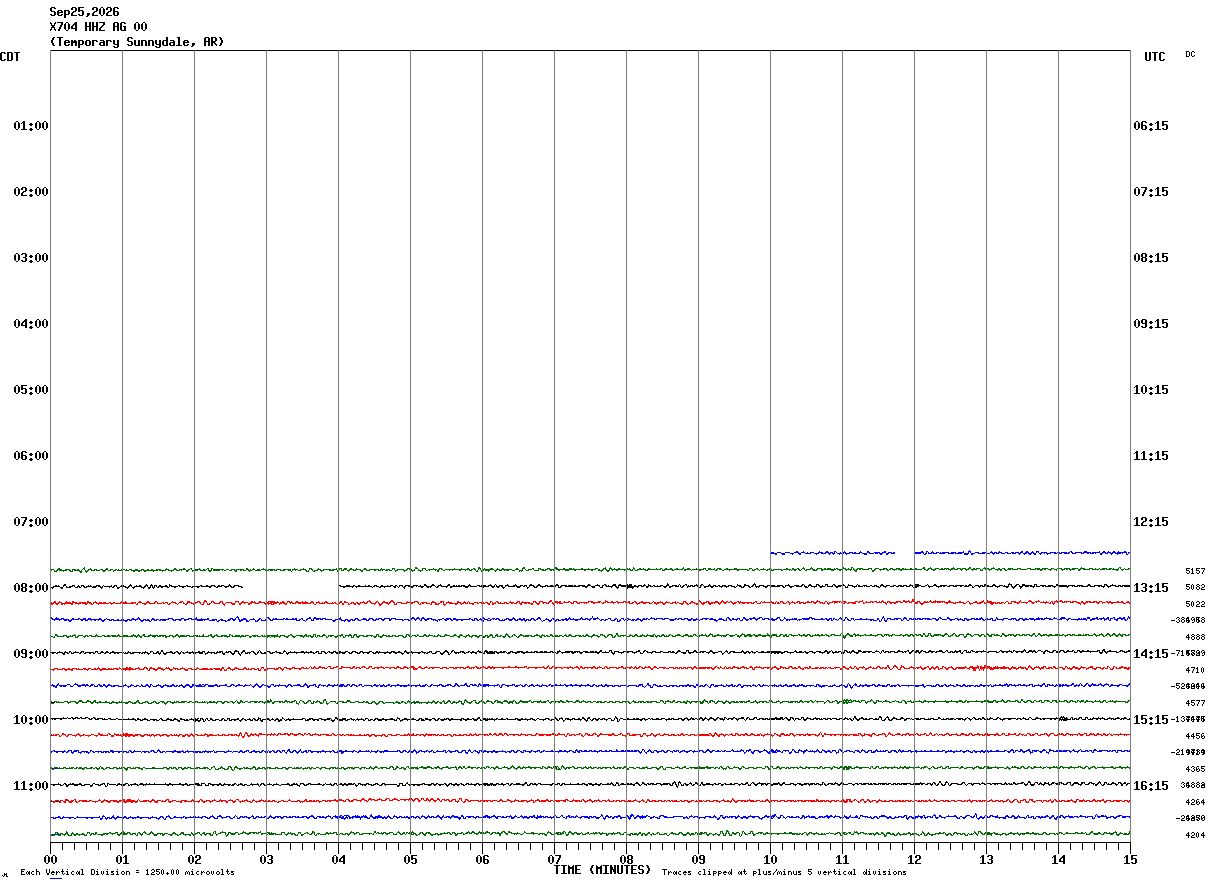Click the 08:00 CDT time label
This screenshot has height=886, width=1210.
click(x=31, y=588)
